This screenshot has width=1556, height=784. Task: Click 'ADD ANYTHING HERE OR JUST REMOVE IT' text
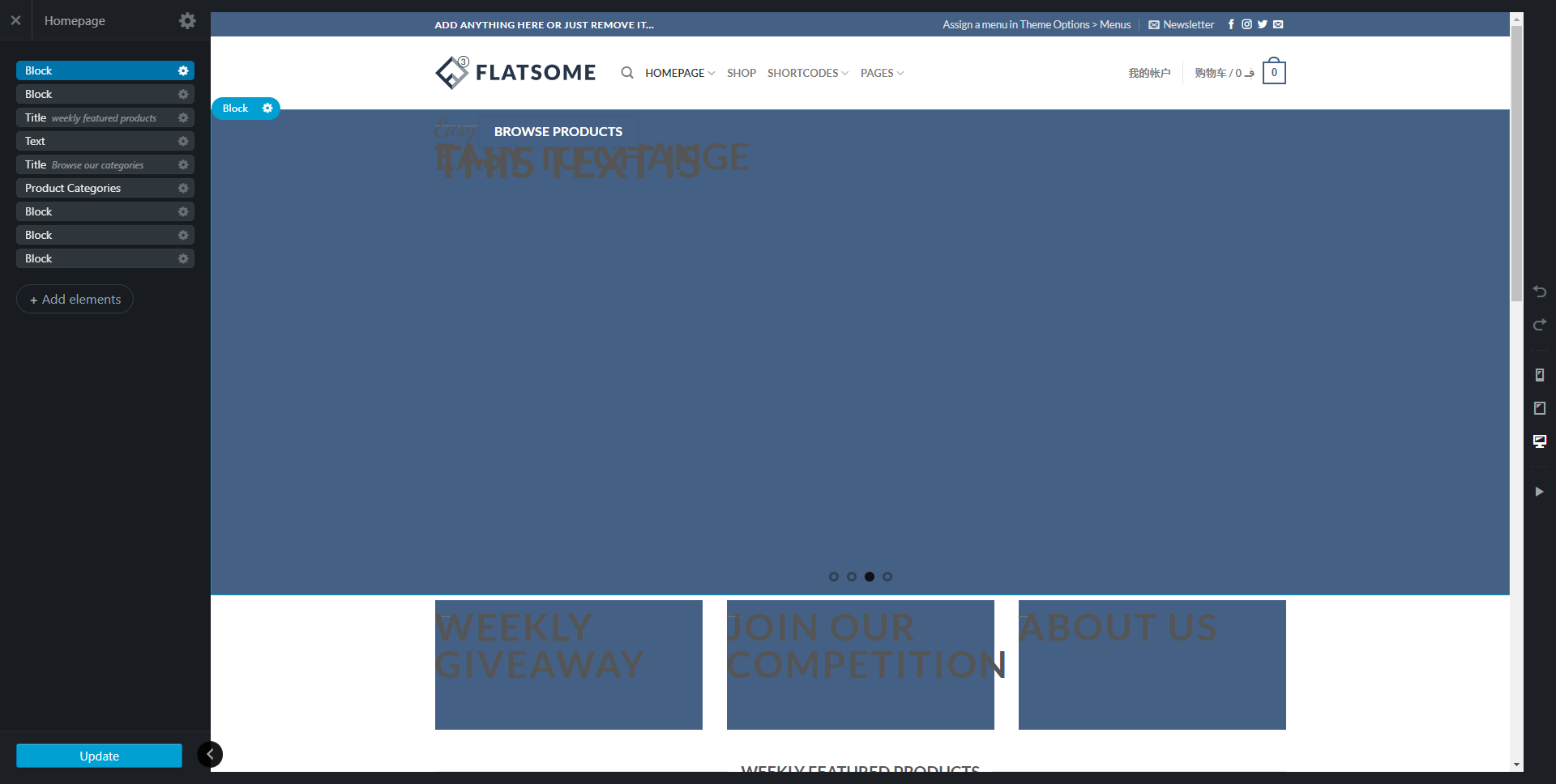(x=544, y=25)
